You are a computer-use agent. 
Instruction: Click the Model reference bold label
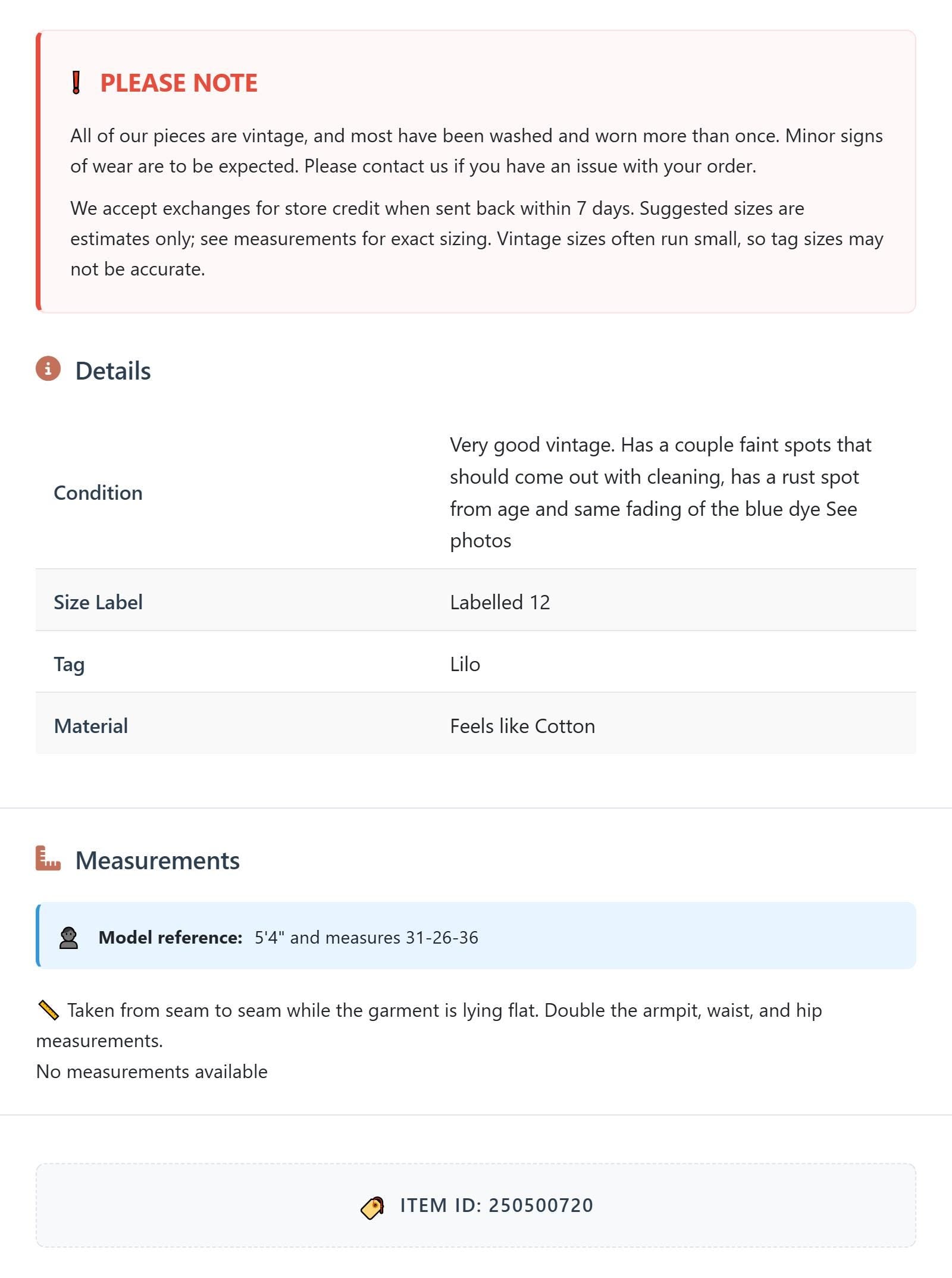pos(170,938)
